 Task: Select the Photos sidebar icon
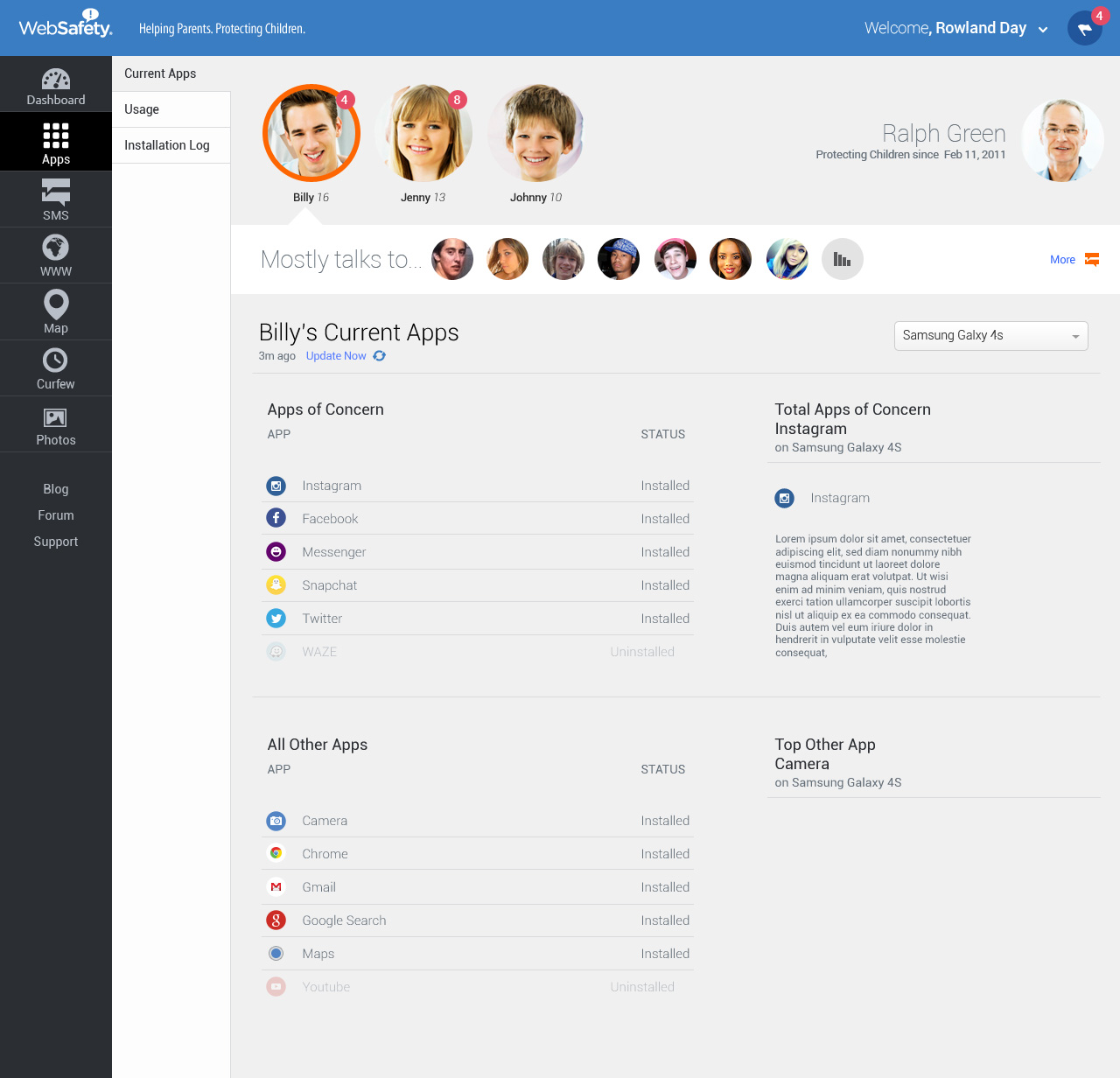pyautogui.click(x=55, y=418)
